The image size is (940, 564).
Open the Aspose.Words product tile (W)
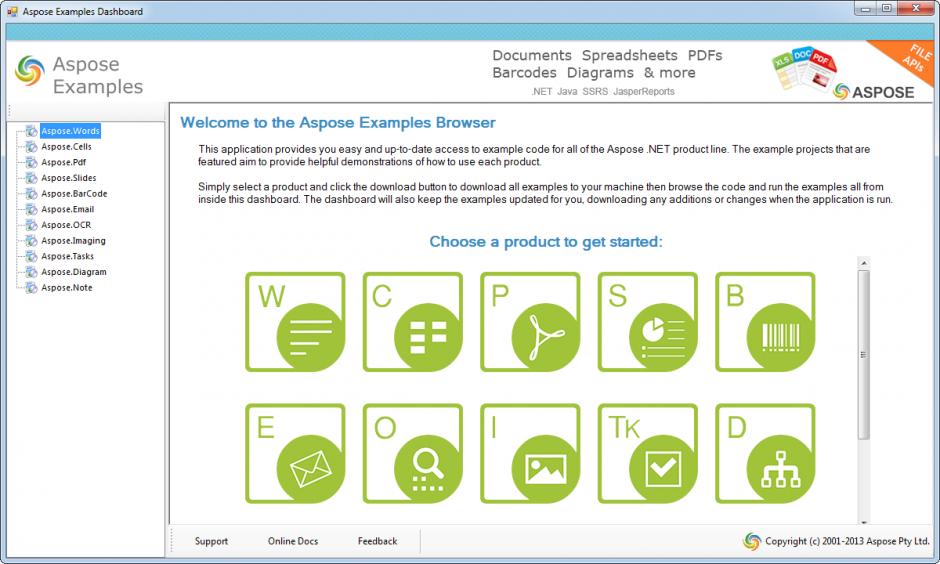point(295,322)
